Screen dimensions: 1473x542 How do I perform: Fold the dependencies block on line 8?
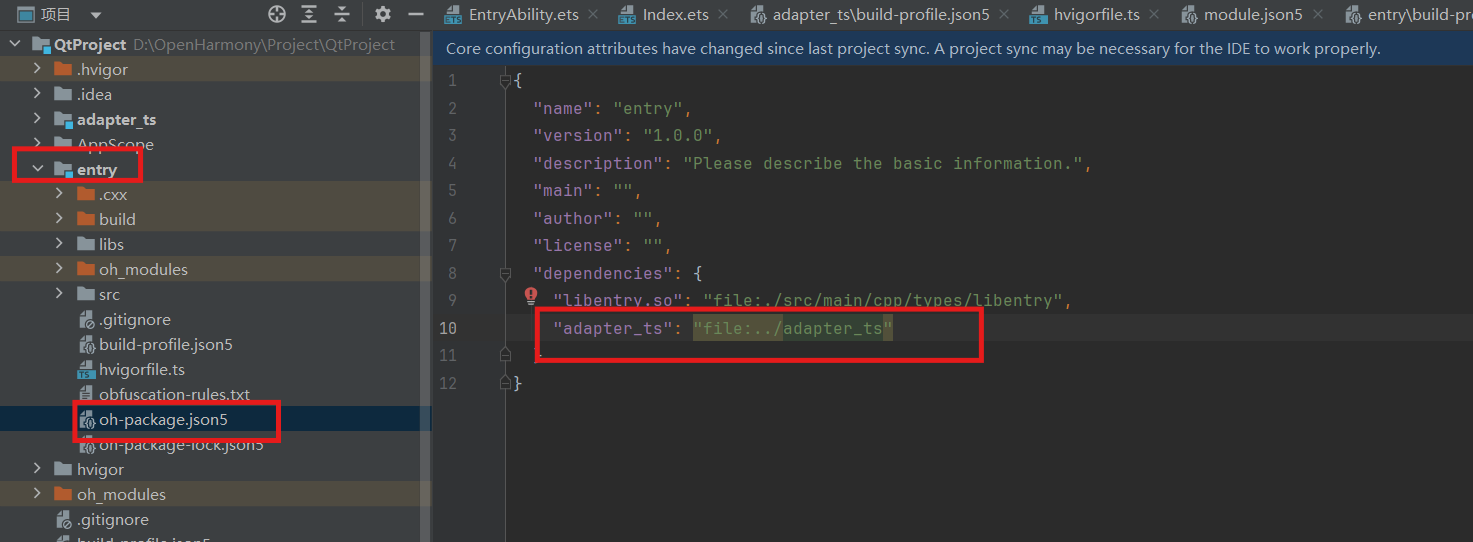coord(506,273)
